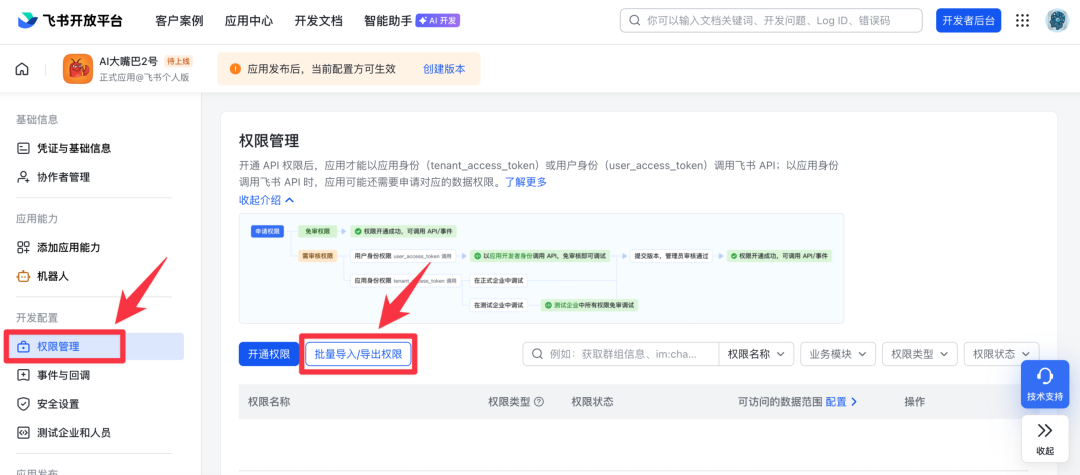Click the AI大嘴巴2号 app logo icon
The image size is (1080, 475).
tap(78, 69)
